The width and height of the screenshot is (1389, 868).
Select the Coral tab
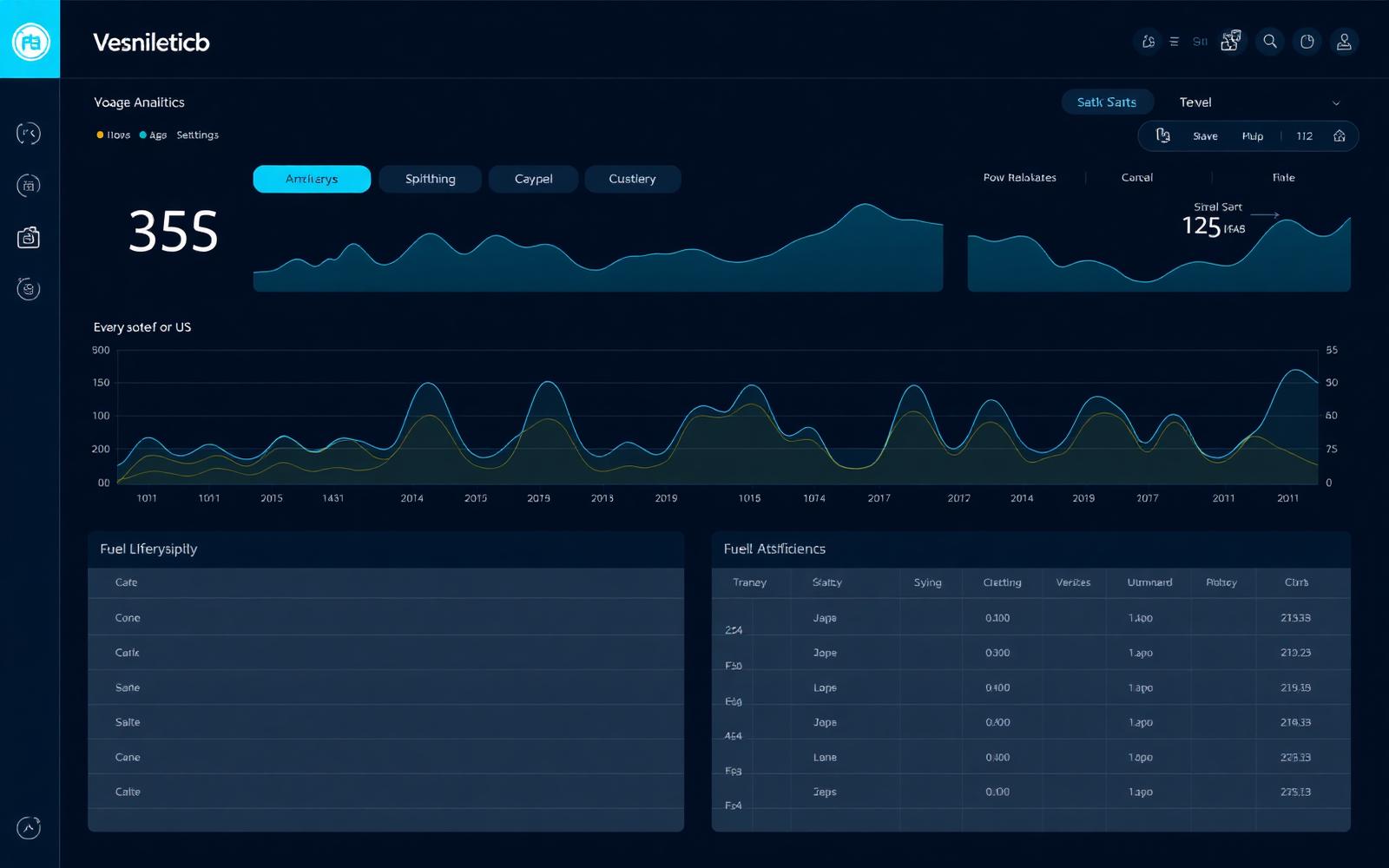(1136, 177)
